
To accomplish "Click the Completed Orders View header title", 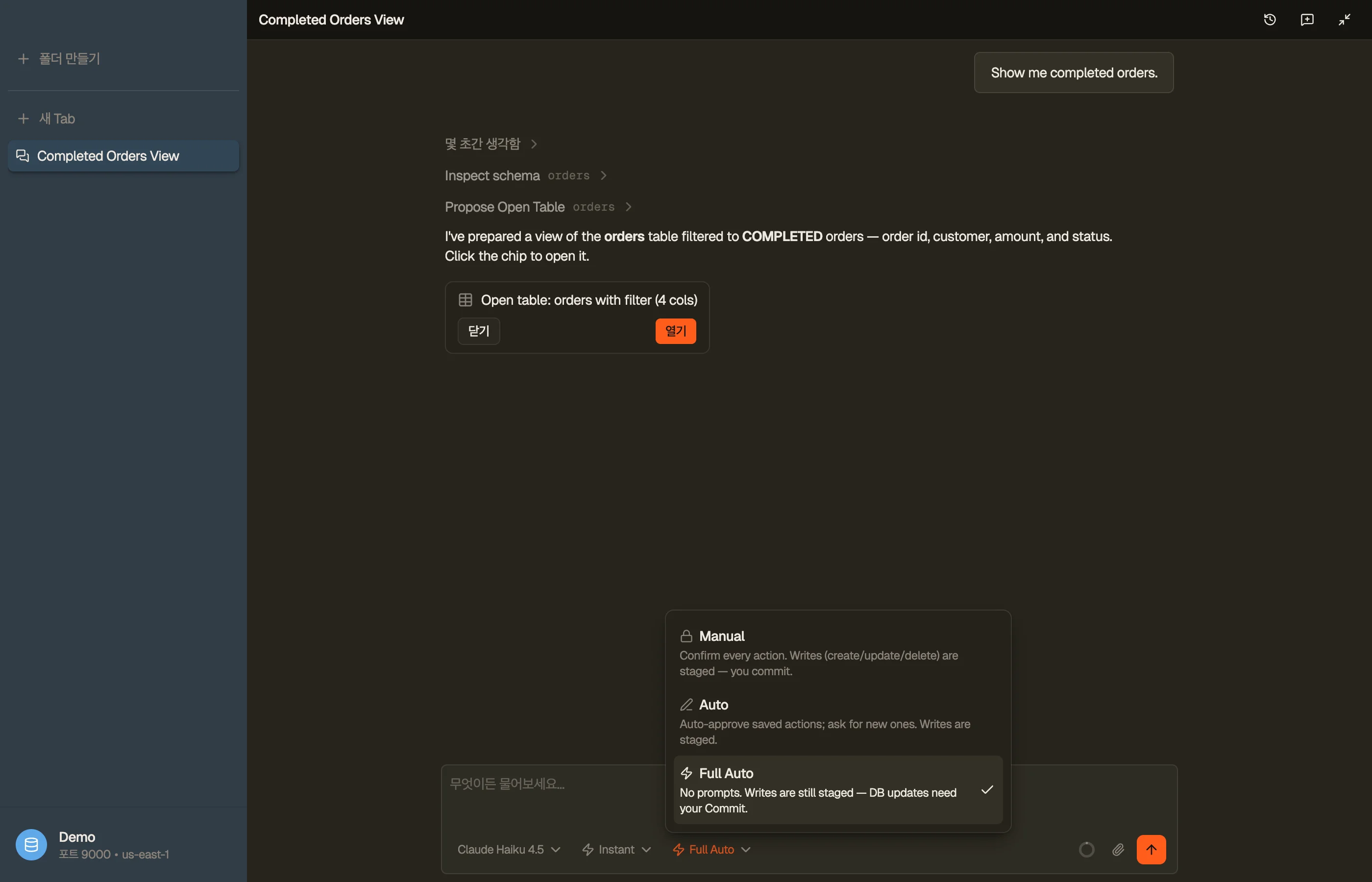I will click(x=331, y=20).
